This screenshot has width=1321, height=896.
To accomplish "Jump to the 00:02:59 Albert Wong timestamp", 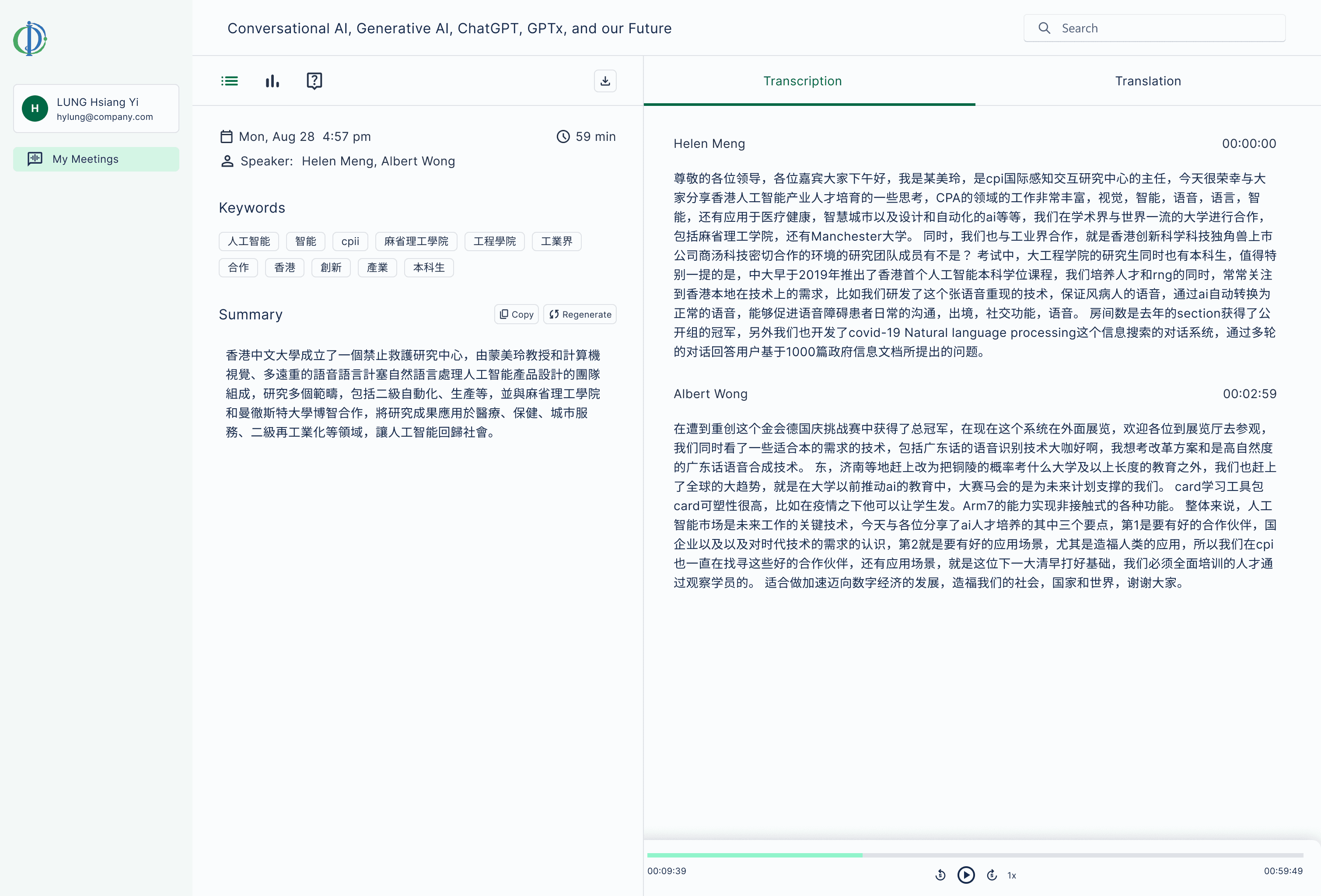I will [x=1249, y=393].
